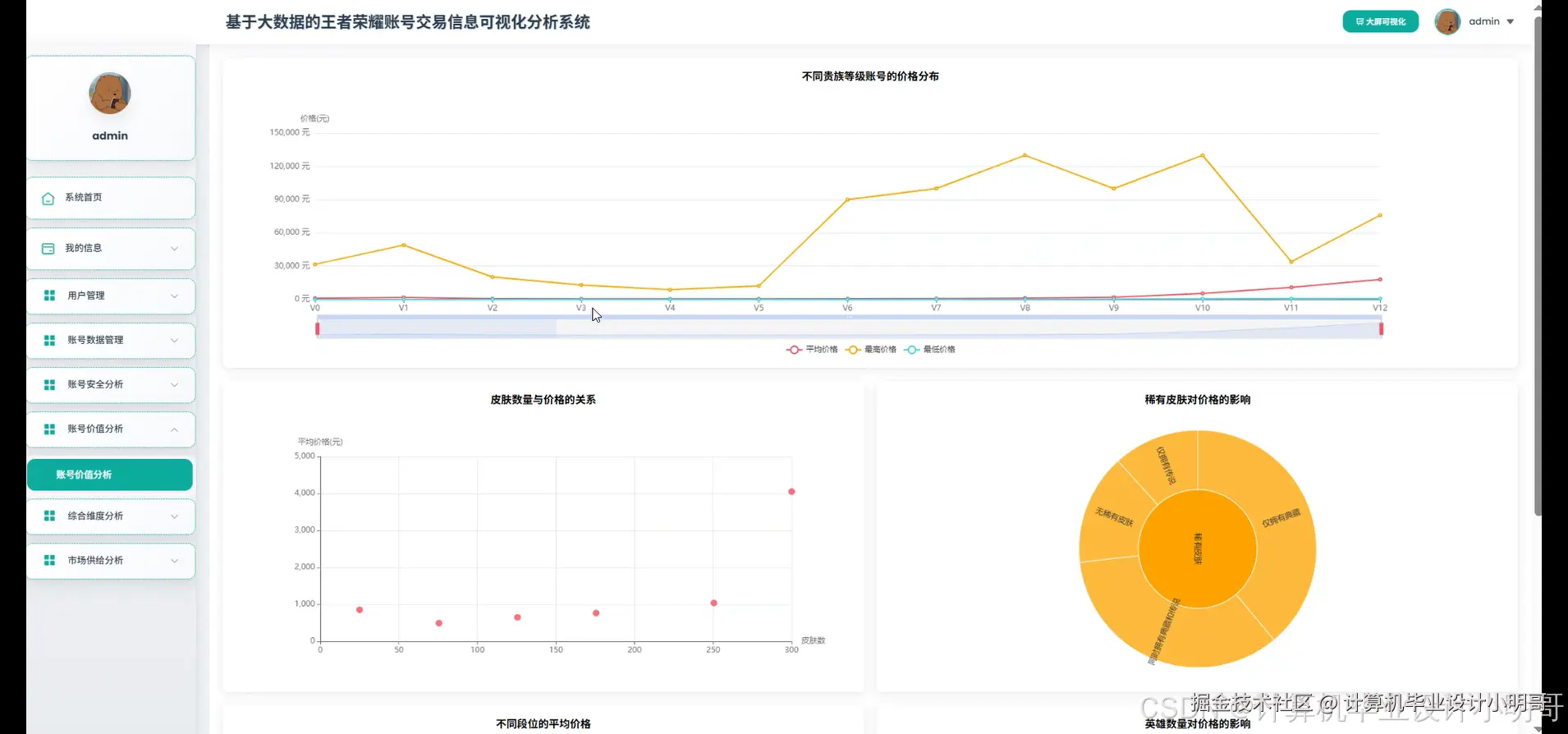Open the 市场供给分析 menu item
The width and height of the screenshot is (1568, 734).
tap(111, 560)
